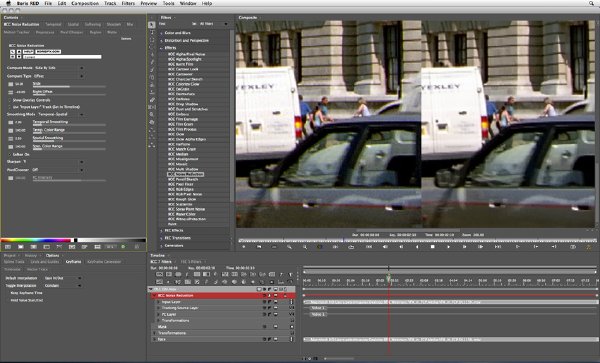The width and height of the screenshot is (600, 363).
Task: Open the Smoothing Mode dropdown
Action: click(x=60, y=114)
